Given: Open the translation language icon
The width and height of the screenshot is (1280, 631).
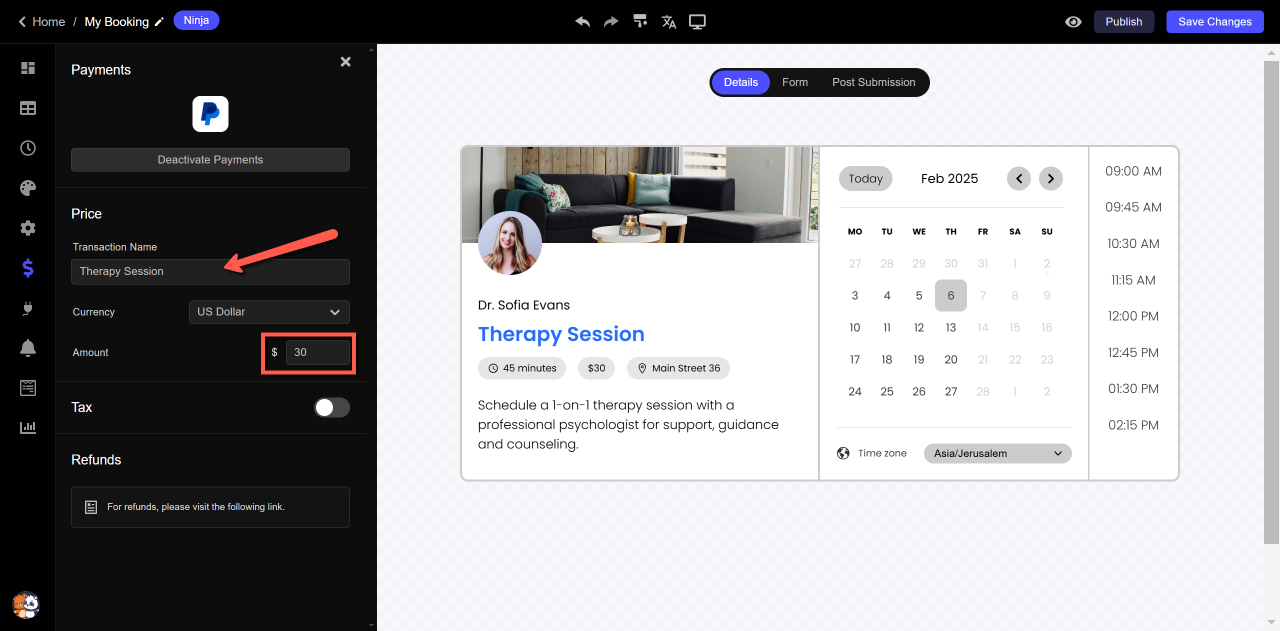Looking at the screenshot, I should click(669, 22).
